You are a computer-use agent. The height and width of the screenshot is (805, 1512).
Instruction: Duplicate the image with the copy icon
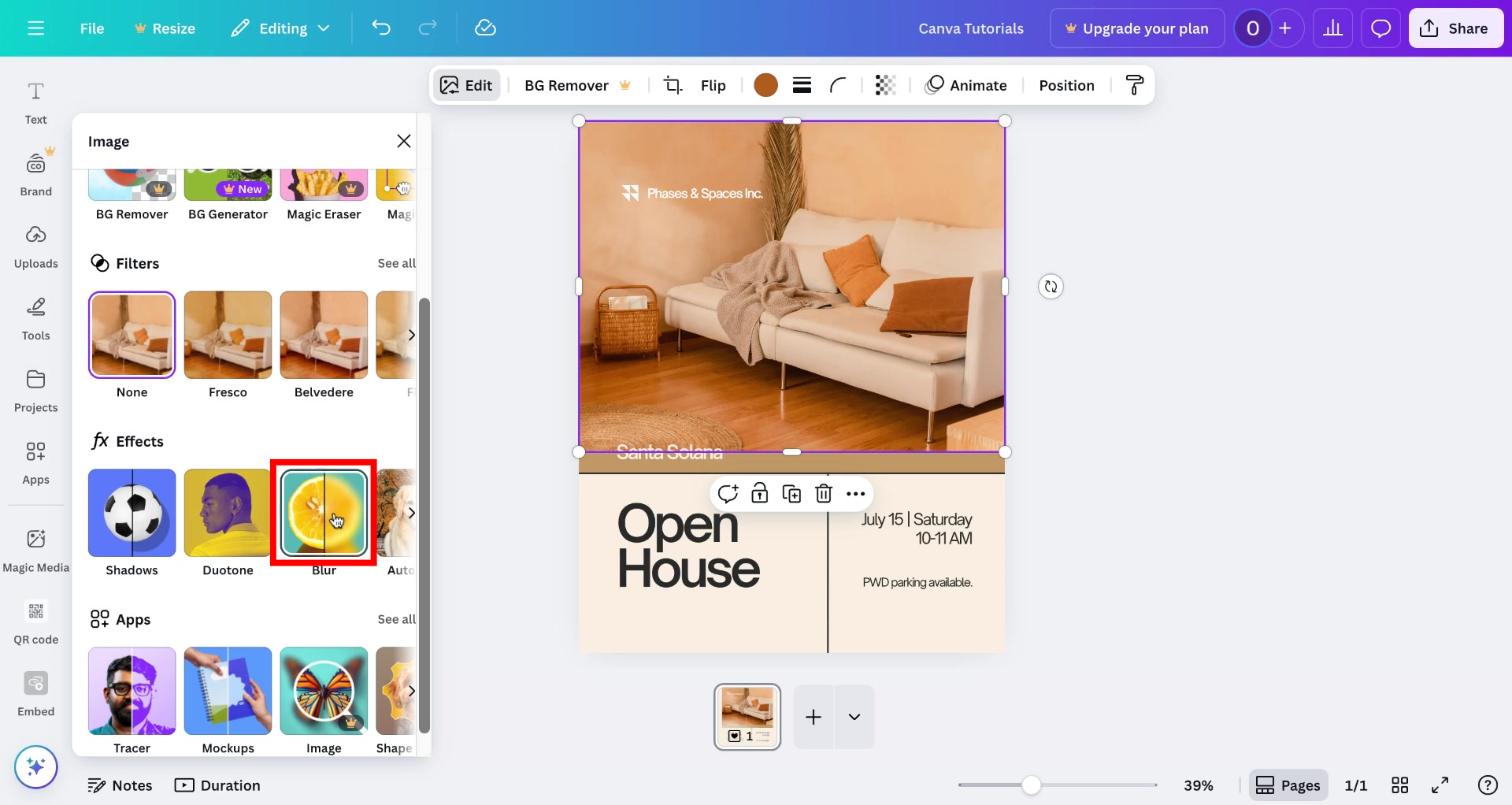click(791, 493)
